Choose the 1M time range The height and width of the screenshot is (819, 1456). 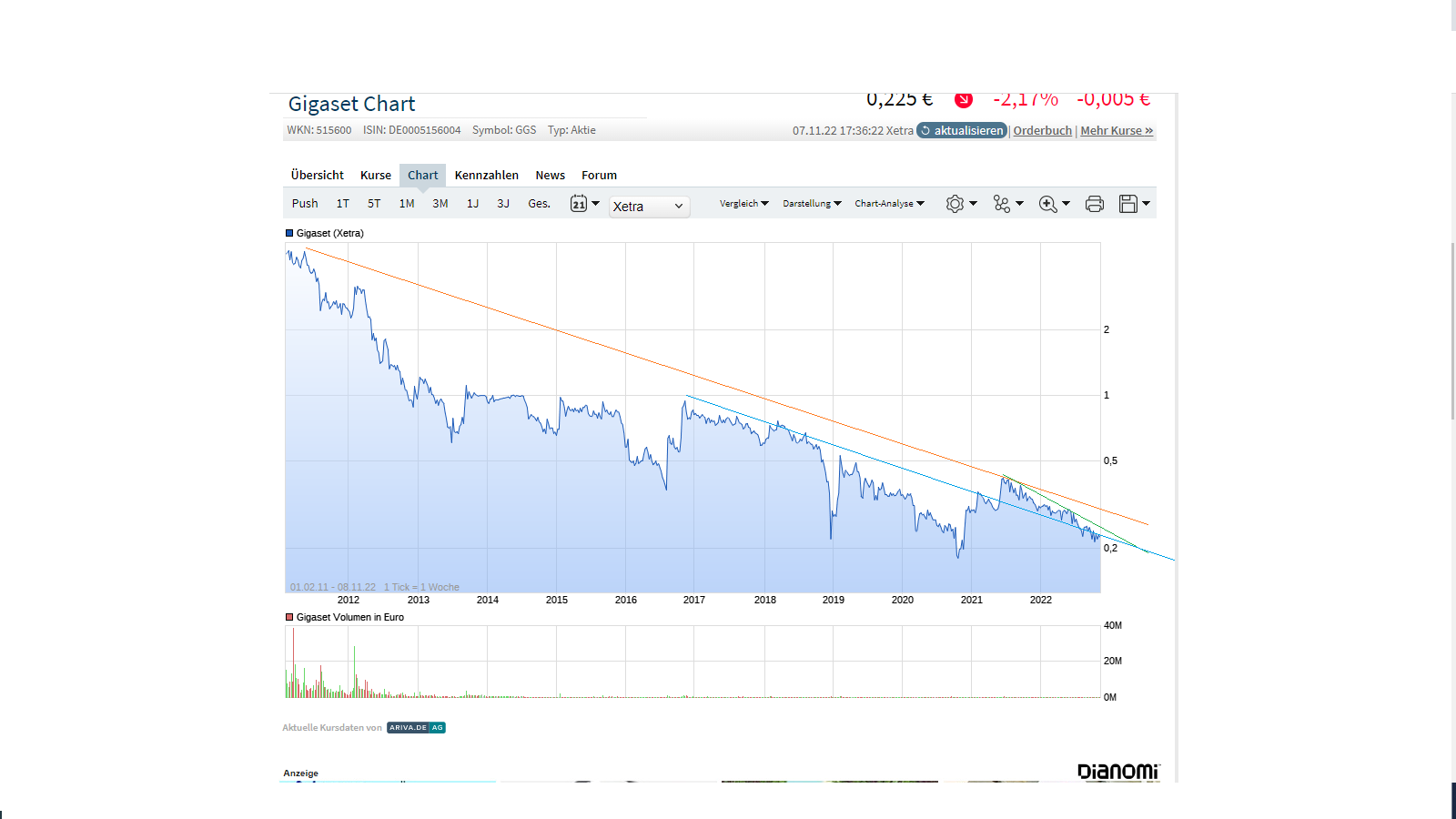tap(407, 204)
